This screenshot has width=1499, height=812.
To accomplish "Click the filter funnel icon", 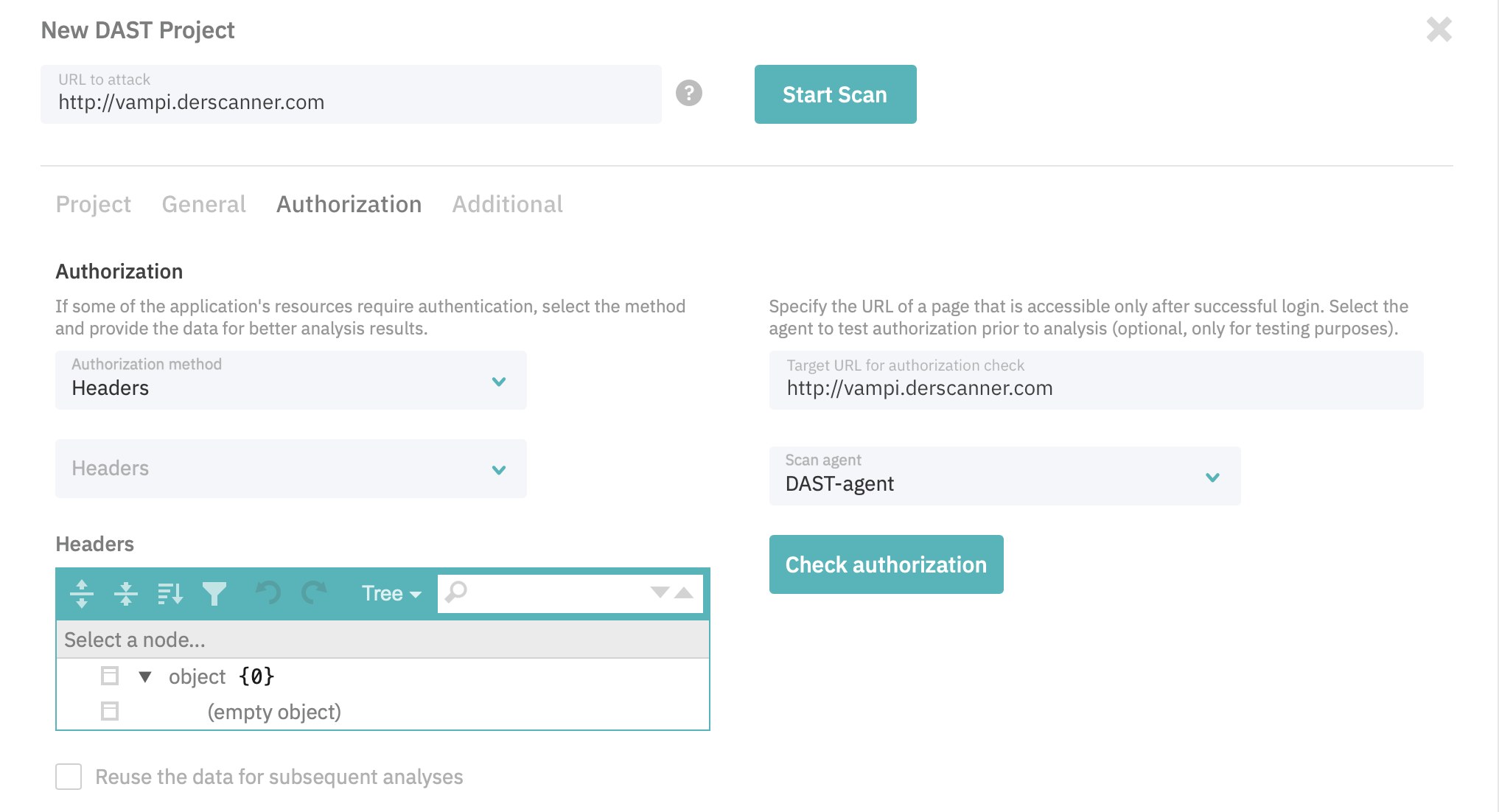I will pyautogui.click(x=214, y=593).
